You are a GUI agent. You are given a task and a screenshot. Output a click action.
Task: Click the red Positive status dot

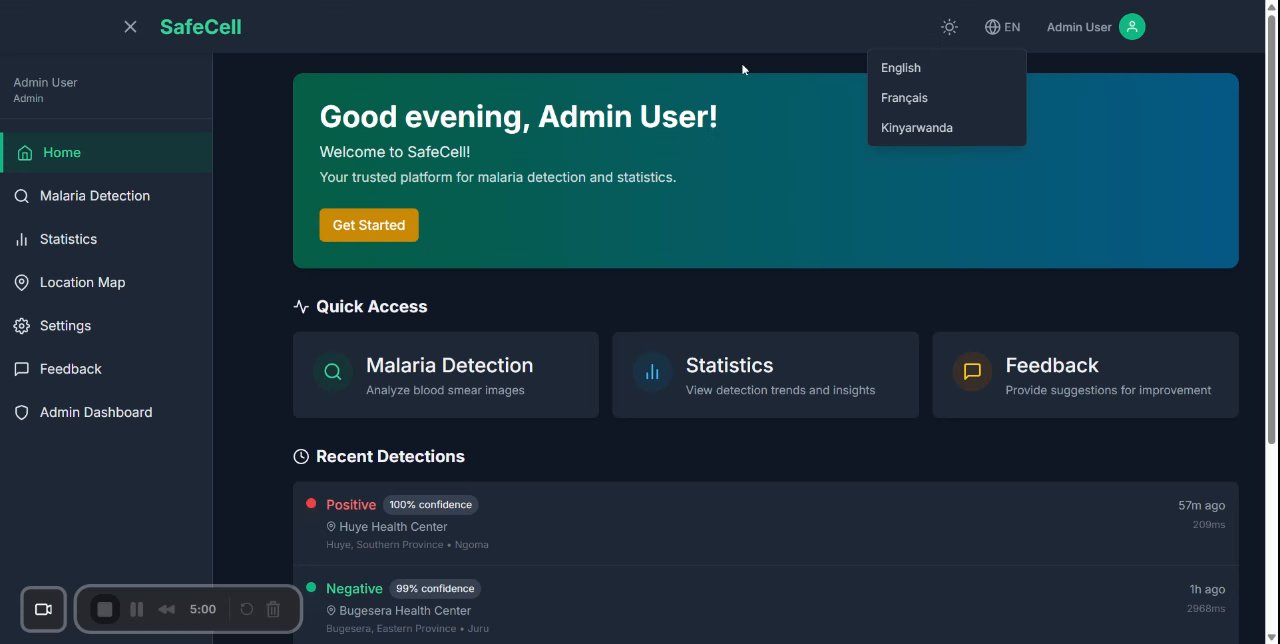311,504
